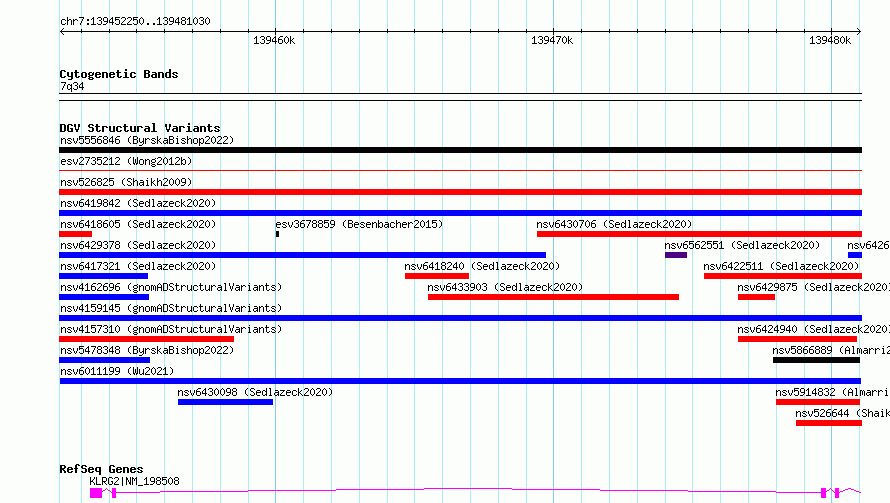Click the ruler's right arrowhead
The image size is (890, 503).
coord(859,32)
